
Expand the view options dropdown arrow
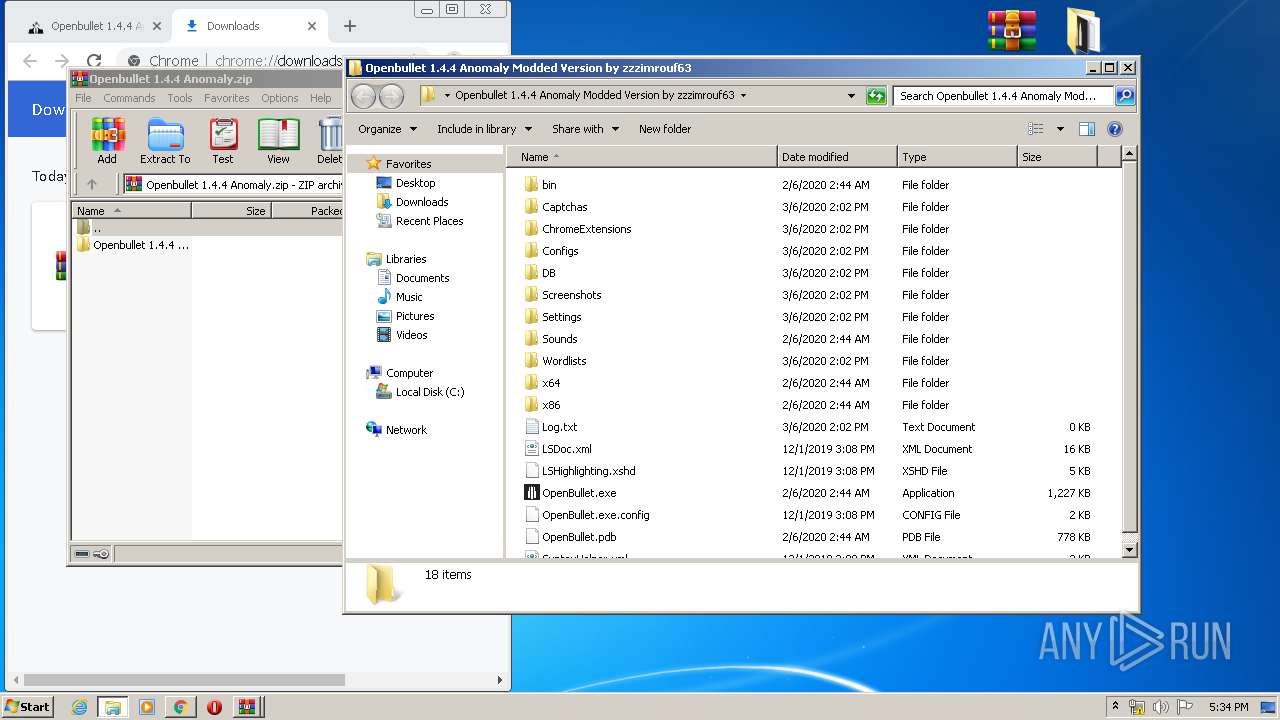(x=1060, y=129)
